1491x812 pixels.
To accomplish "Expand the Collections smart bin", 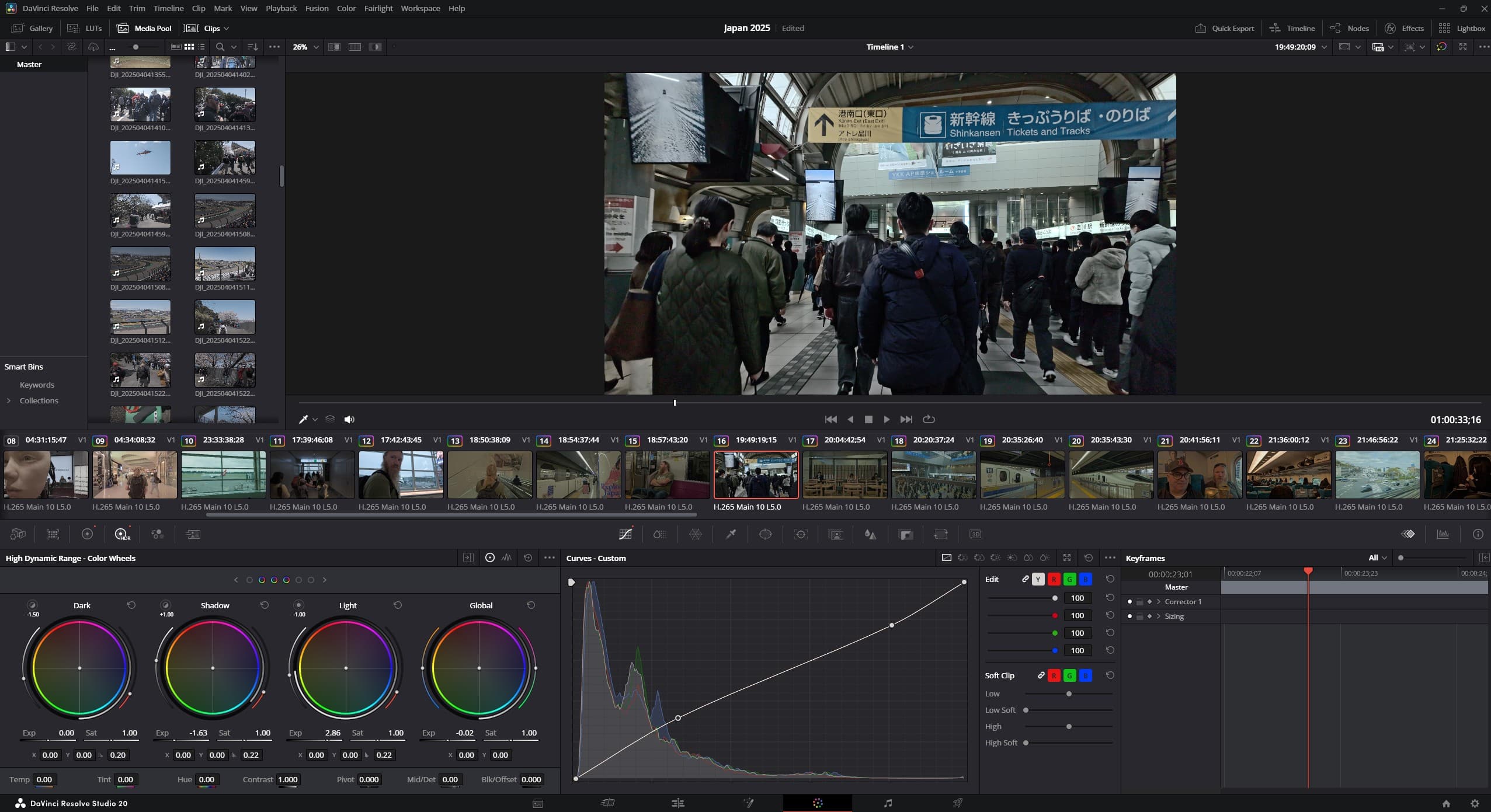I will 9,400.
